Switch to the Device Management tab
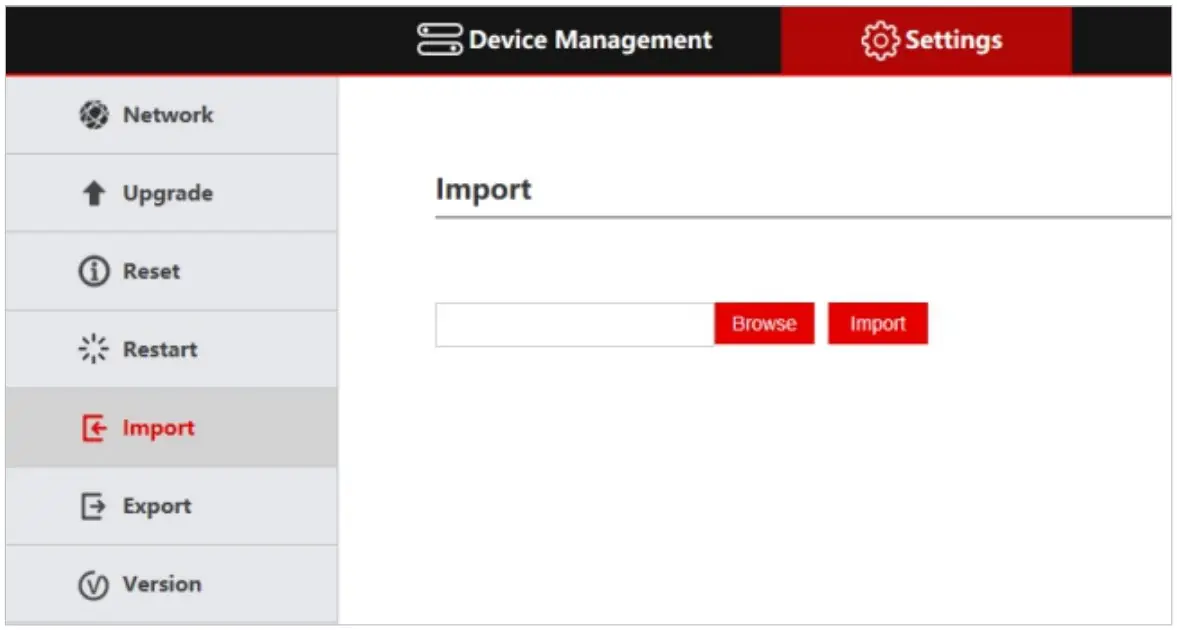Viewport: 1177px width, 630px height. pyautogui.click(x=563, y=39)
